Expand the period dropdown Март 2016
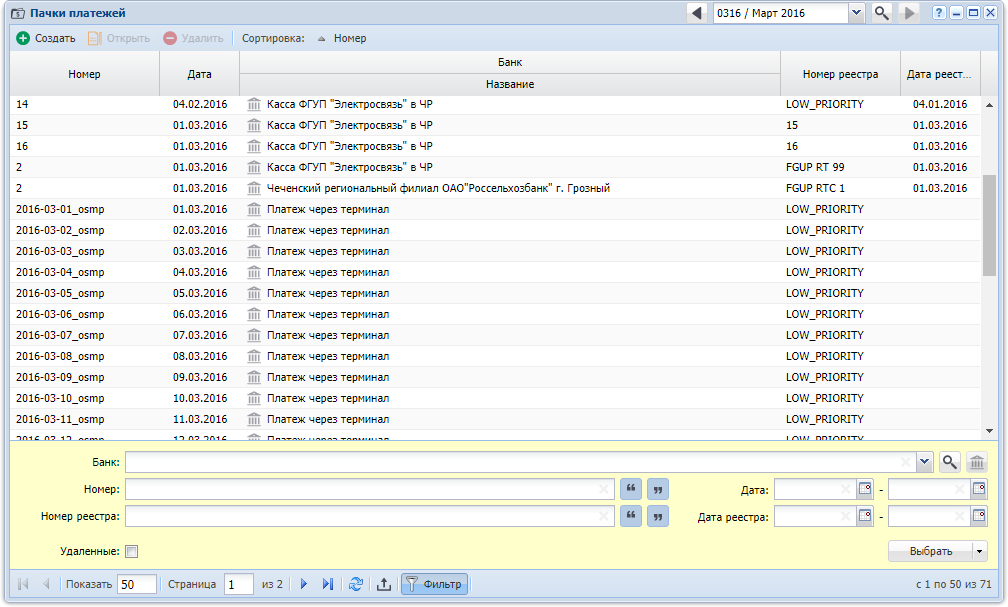The height and width of the screenshot is (607, 1008). (x=856, y=13)
